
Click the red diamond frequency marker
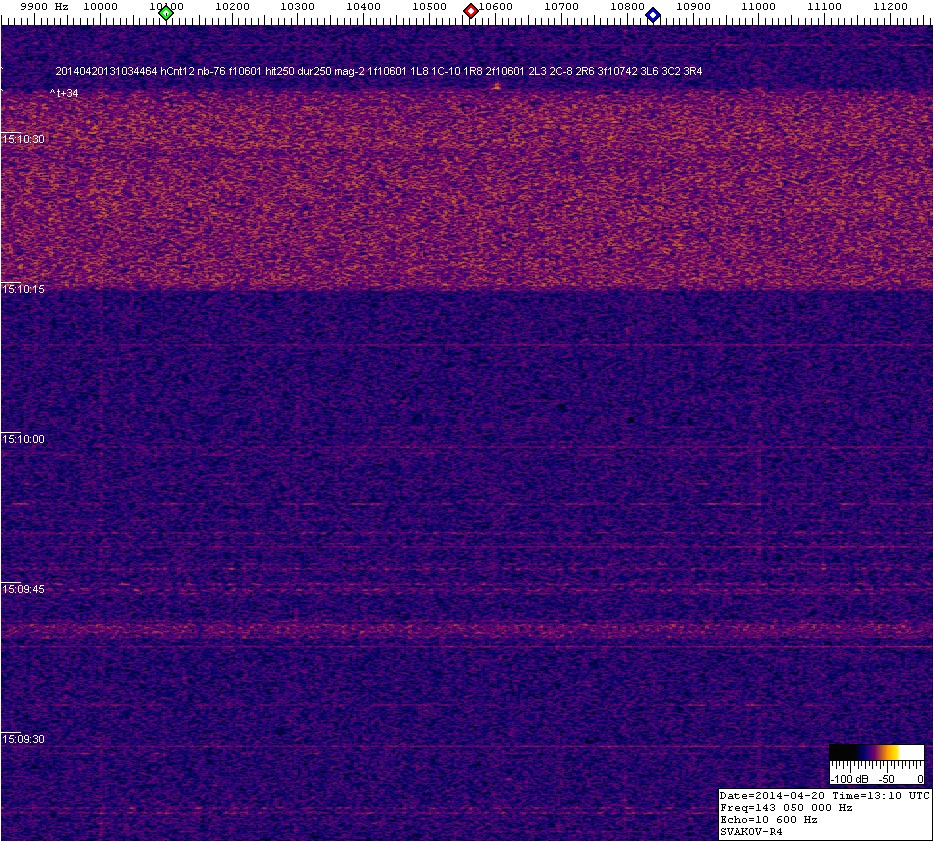click(471, 11)
